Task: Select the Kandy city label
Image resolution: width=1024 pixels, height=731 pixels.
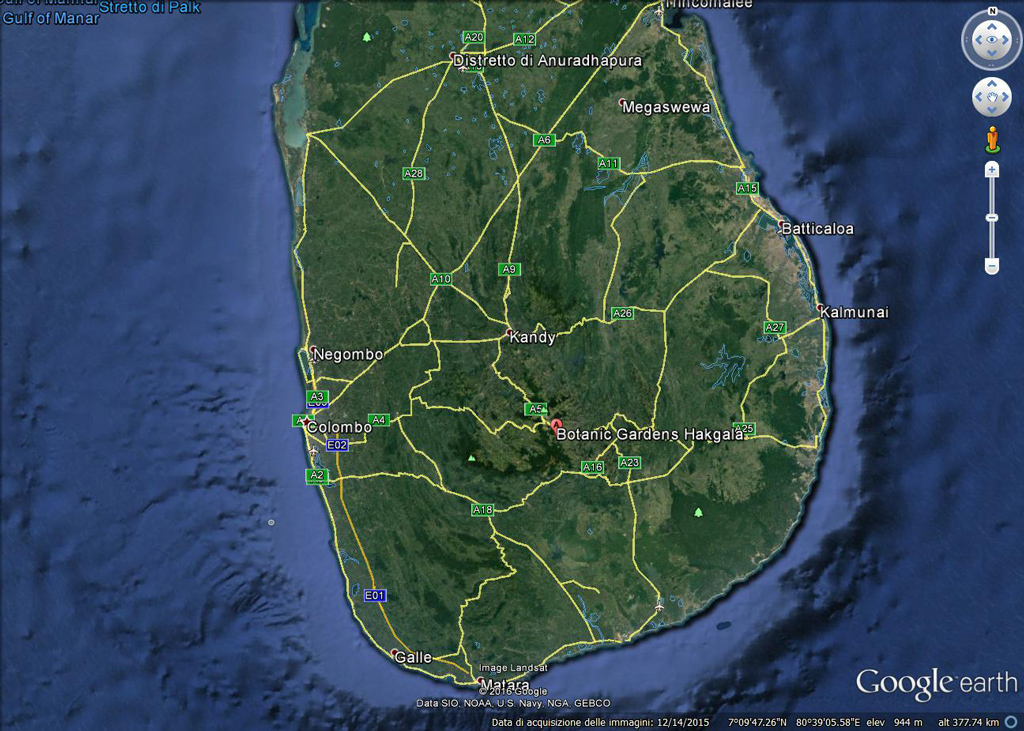Action: (x=532, y=338)
